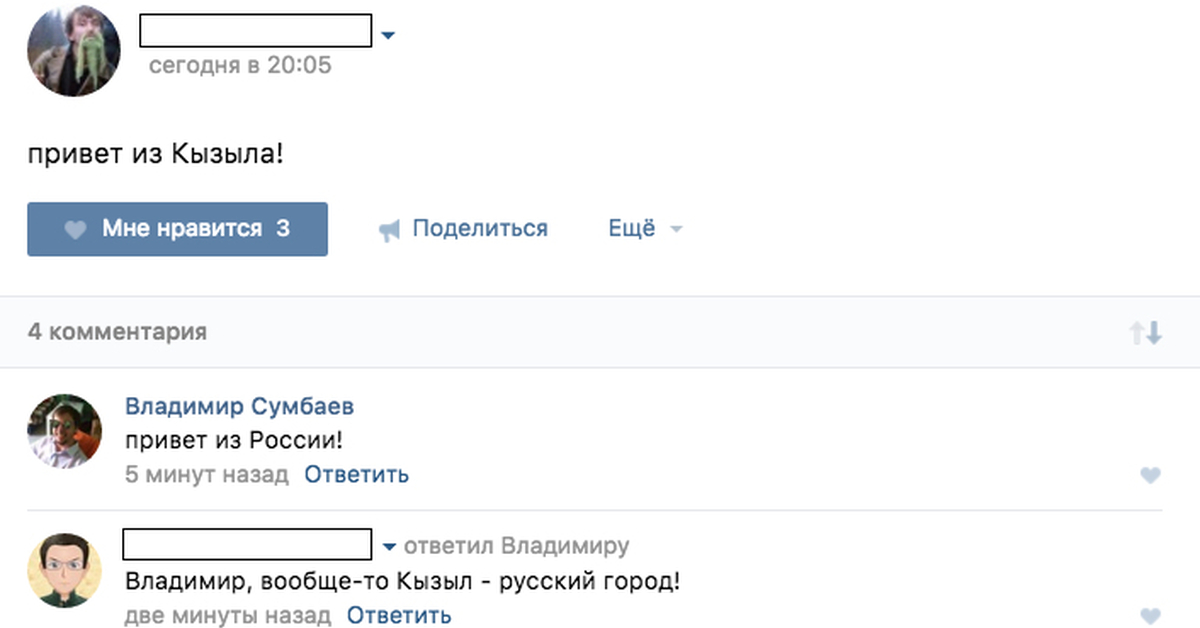Viewport: 1200px width, 628px height.
Task: Click the redacted post author name
Action: (x=256, y=31)
